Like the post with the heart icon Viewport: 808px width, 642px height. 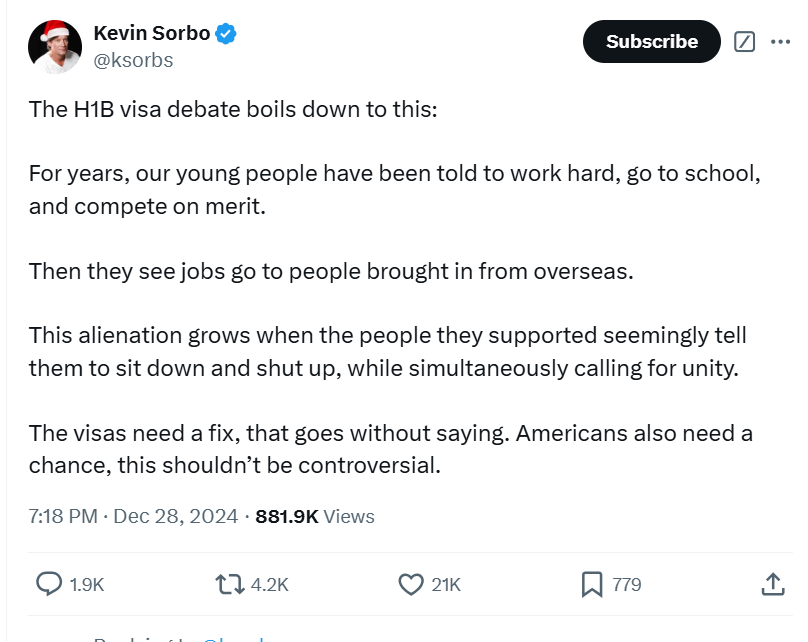pyautogui.click(x=411, y=585)
